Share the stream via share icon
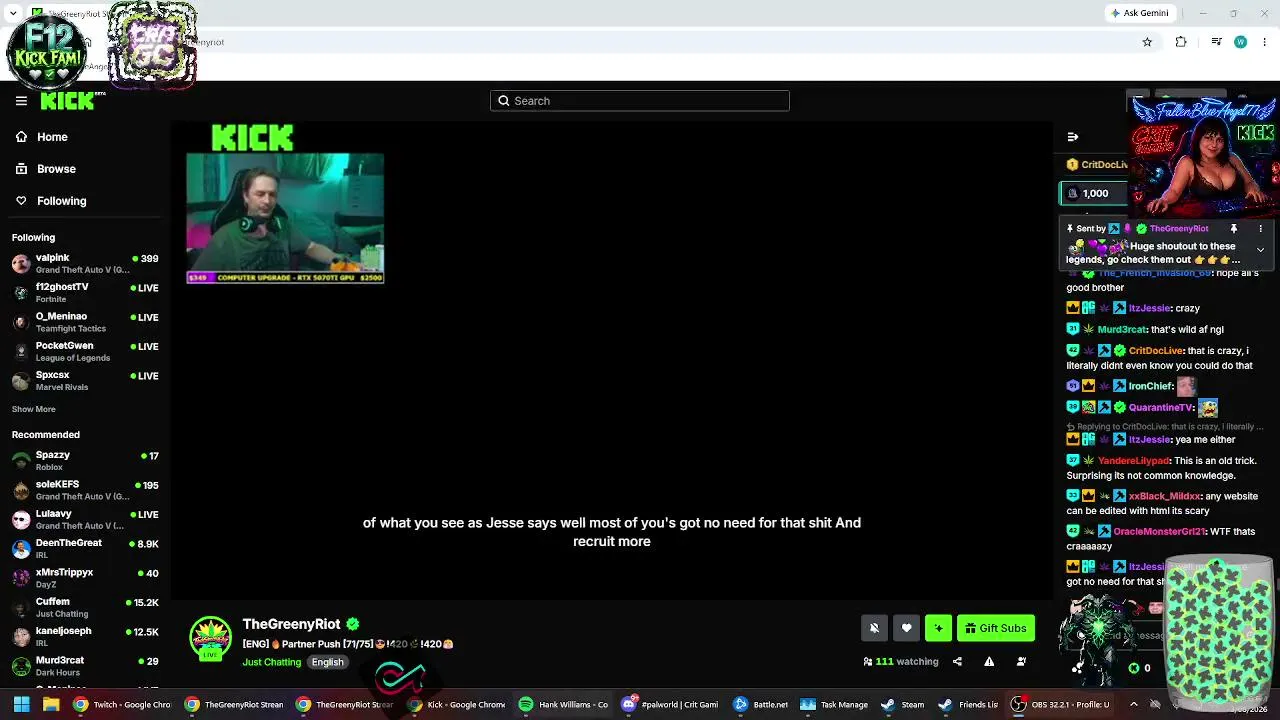Image resolution: width=1280 pixels, height=720 pixels. point(957,662)
